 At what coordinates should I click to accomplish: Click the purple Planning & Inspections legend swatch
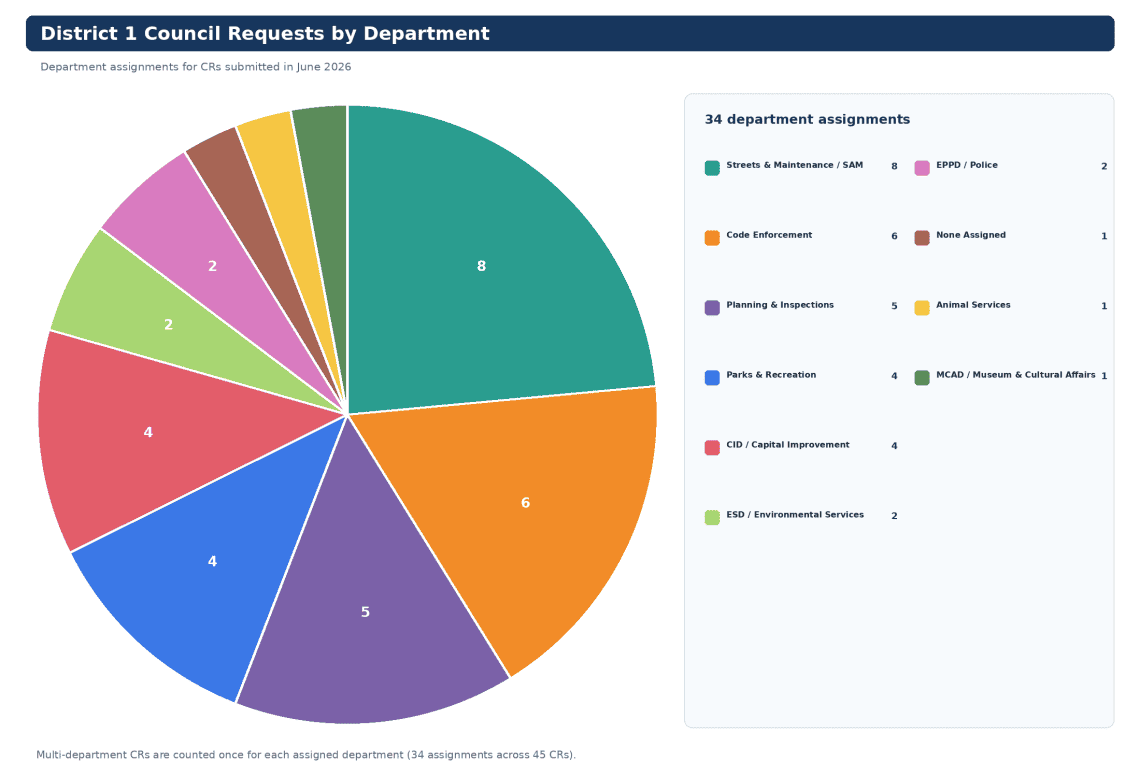click(712, 307)
